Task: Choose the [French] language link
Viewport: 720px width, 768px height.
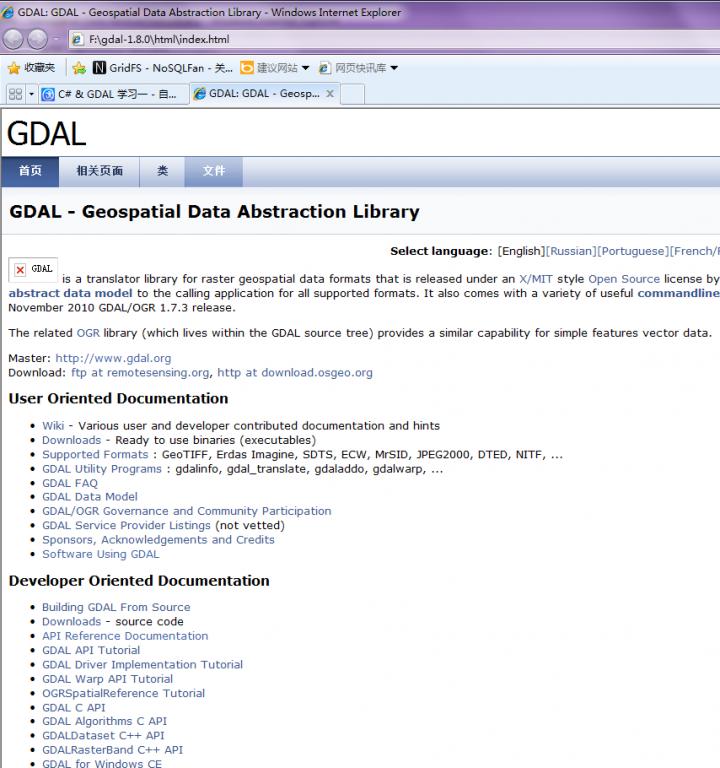Action: pyautogui.click(x=693, y=251)
